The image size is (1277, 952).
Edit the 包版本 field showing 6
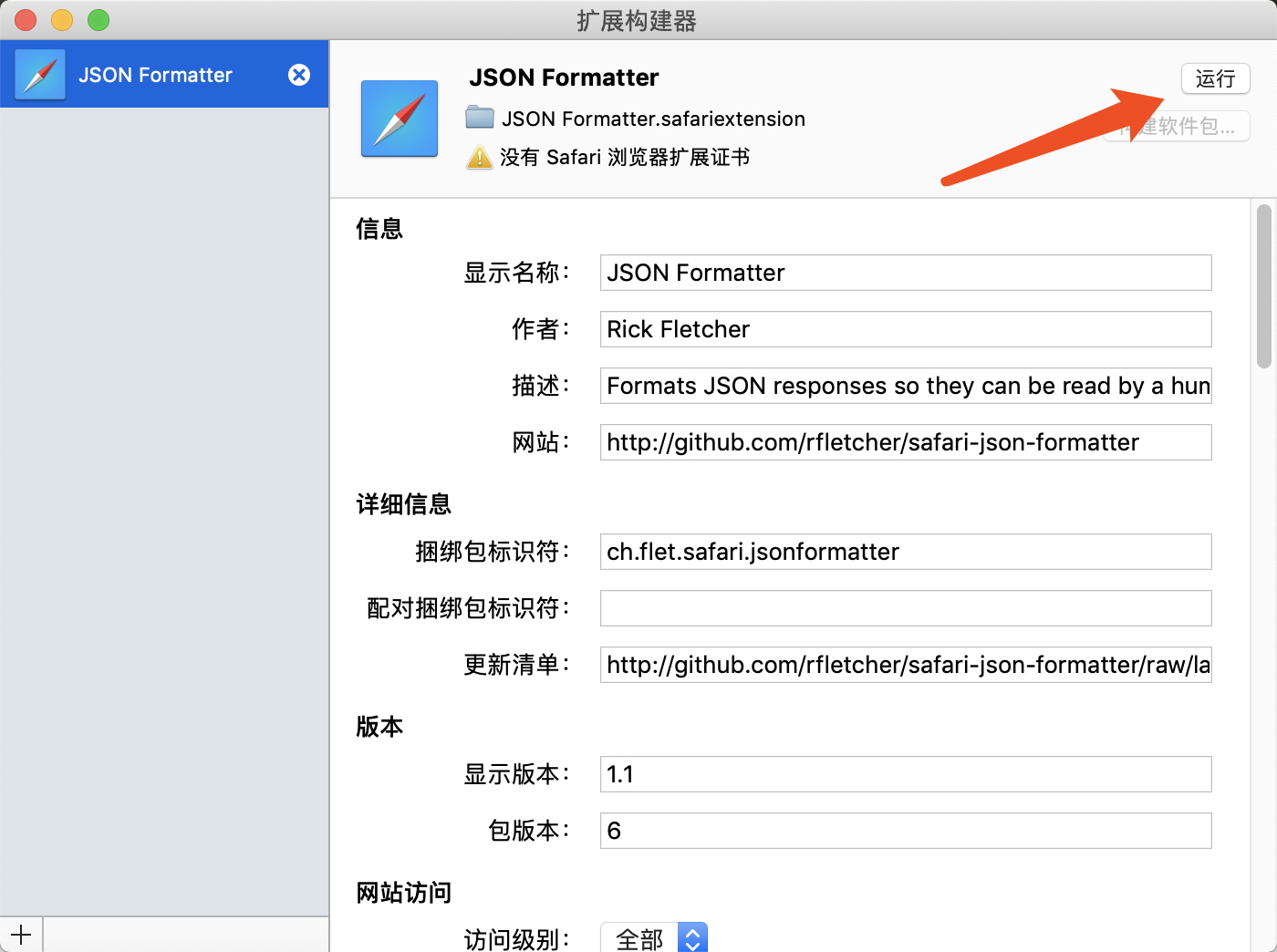pyautogui.click(x=906, y=831)
